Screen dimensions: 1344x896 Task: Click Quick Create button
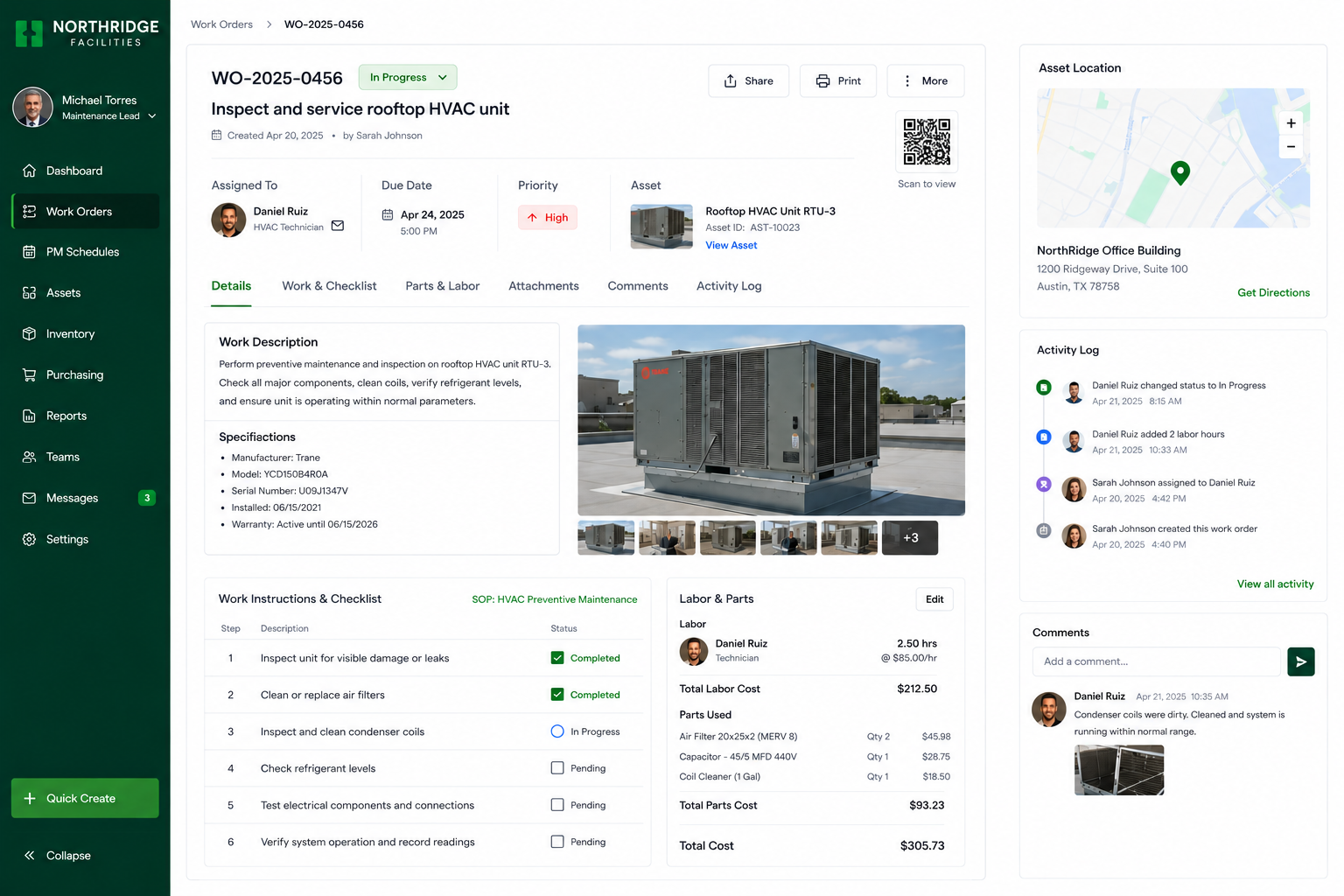click(x=85, y=798)
